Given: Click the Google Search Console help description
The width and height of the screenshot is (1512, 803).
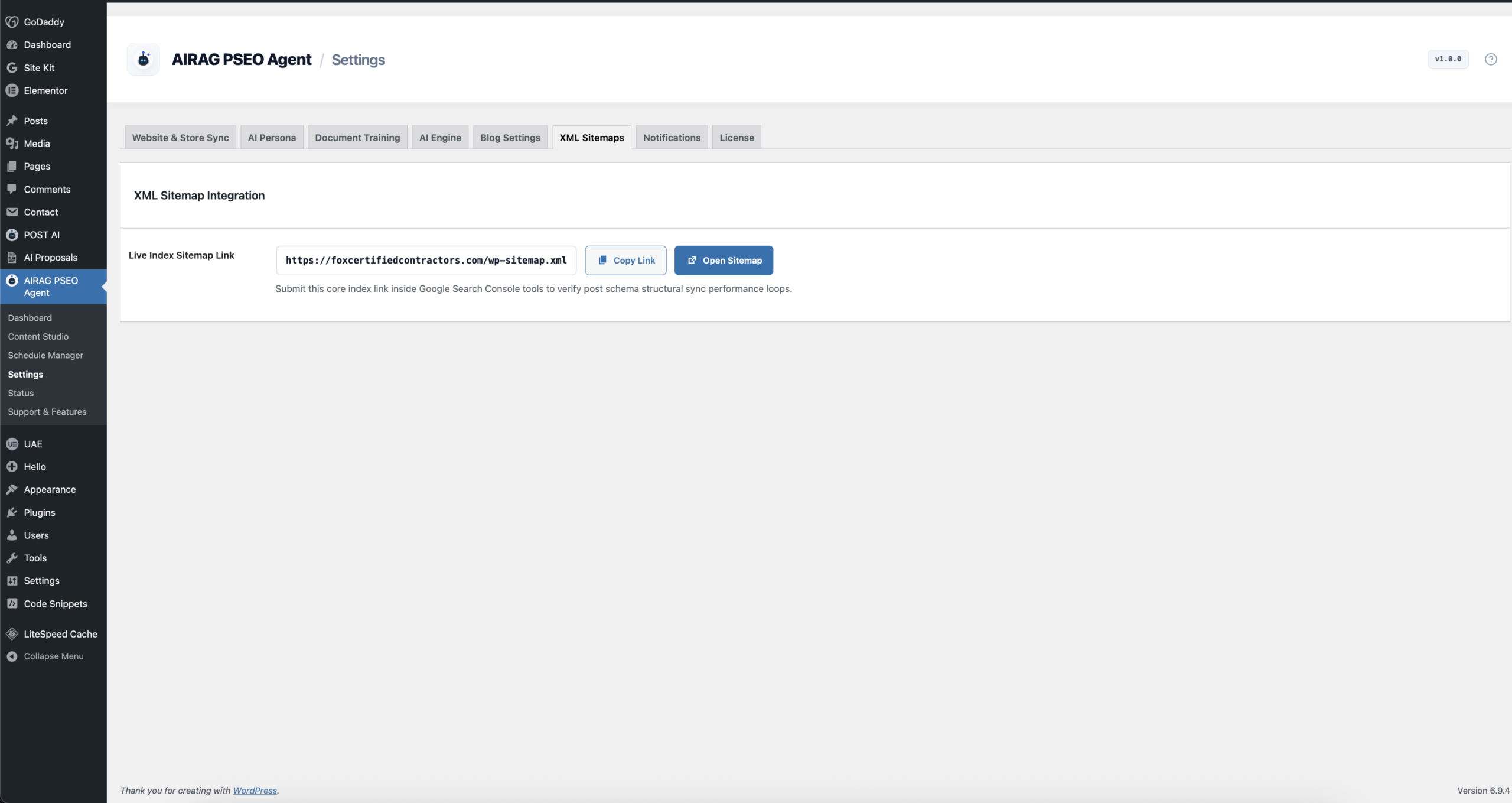Looking at the screenshot, I should [x=533, y=289].
